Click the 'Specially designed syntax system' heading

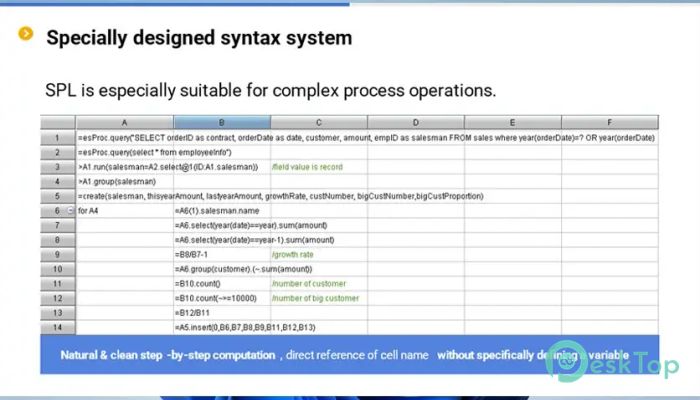199,38
